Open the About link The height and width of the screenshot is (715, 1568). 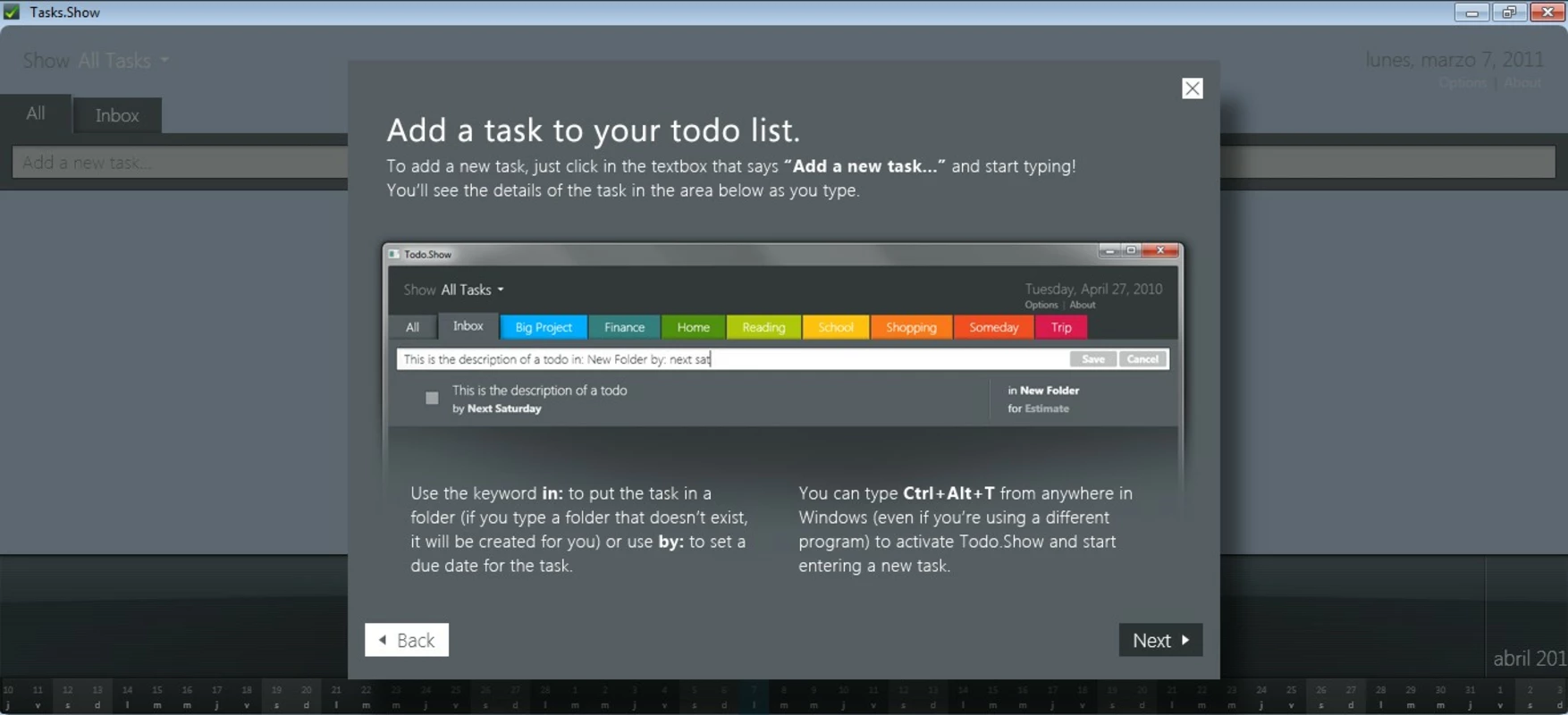pos(1522,82)
